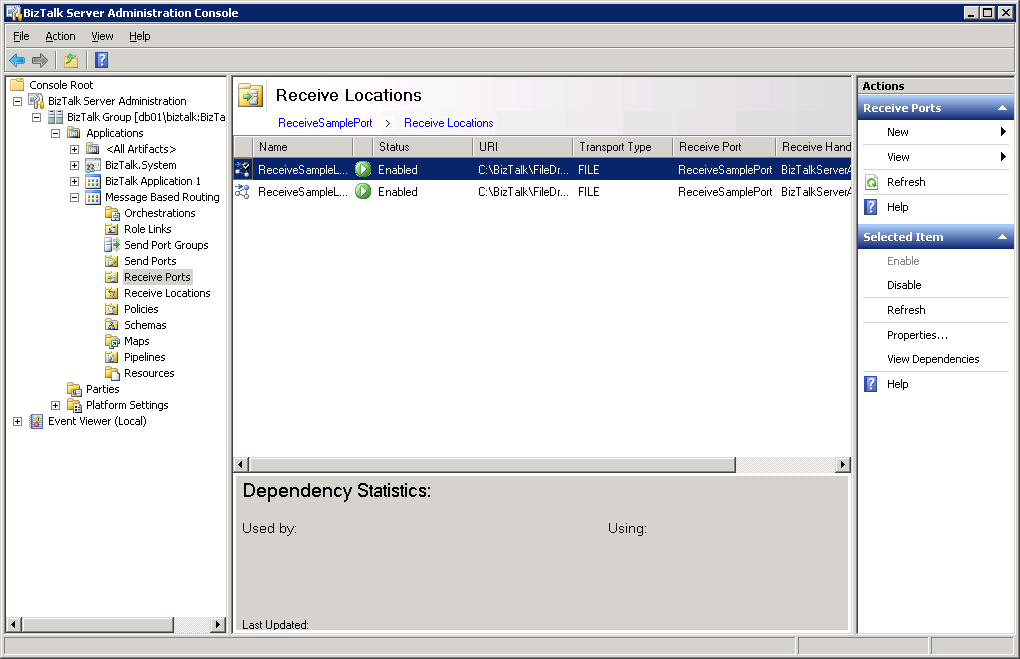The width and height of the screenshot is (1020, 659).
Task: Click the green Enabled status icon in second row
Action: (x=363, y=191)
